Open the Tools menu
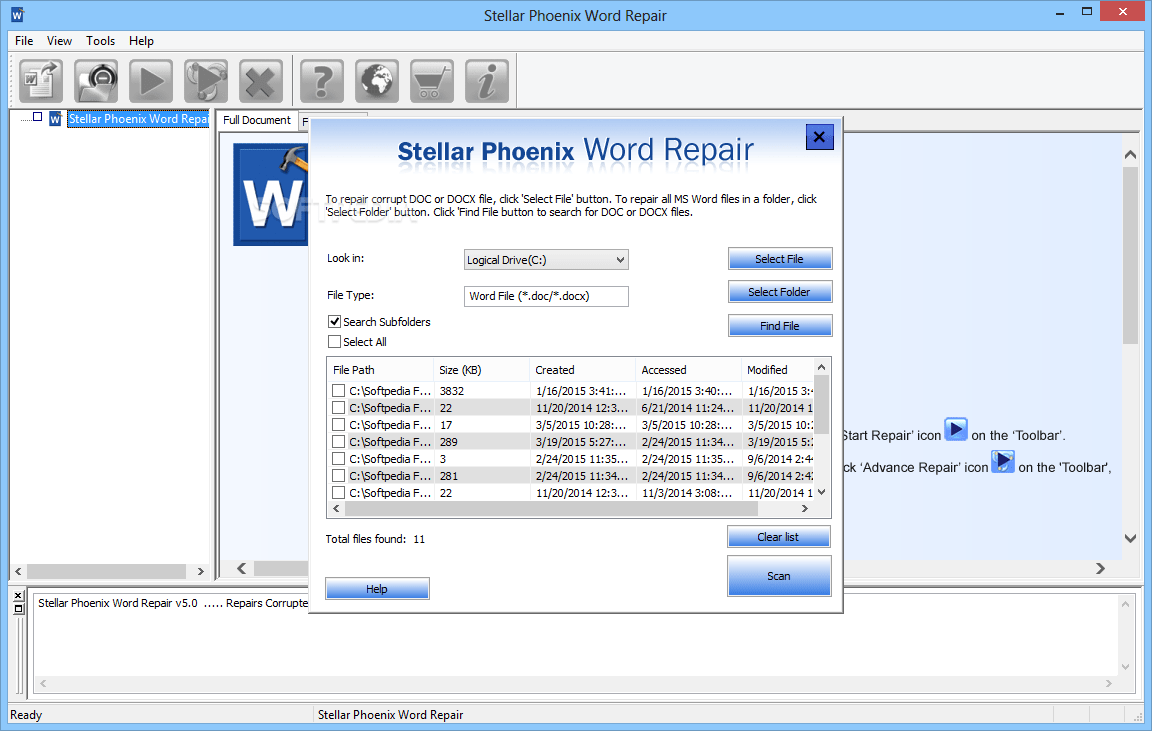The image size is (1152, 731). [101, 41]
